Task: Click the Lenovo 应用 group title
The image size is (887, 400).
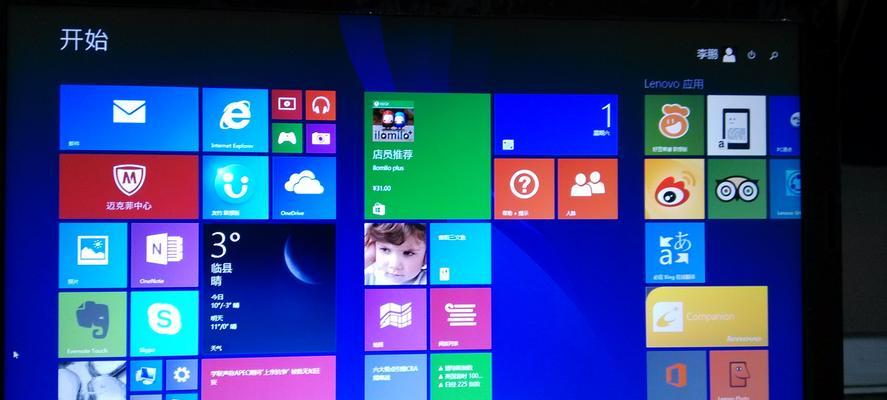Action: (x=674, y=84)
